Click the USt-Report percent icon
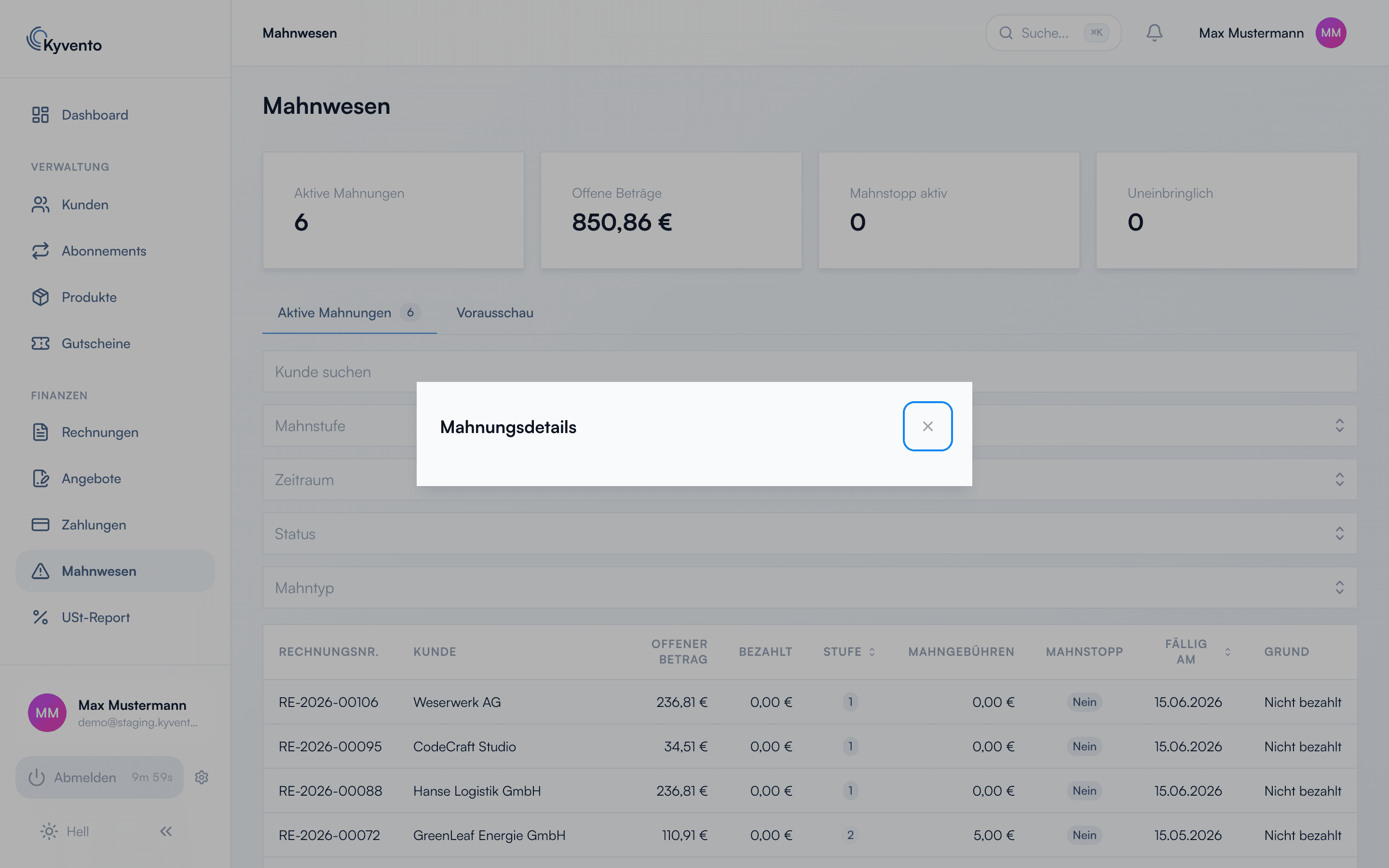Screen dimensions: 1389x868 [40, 617]
